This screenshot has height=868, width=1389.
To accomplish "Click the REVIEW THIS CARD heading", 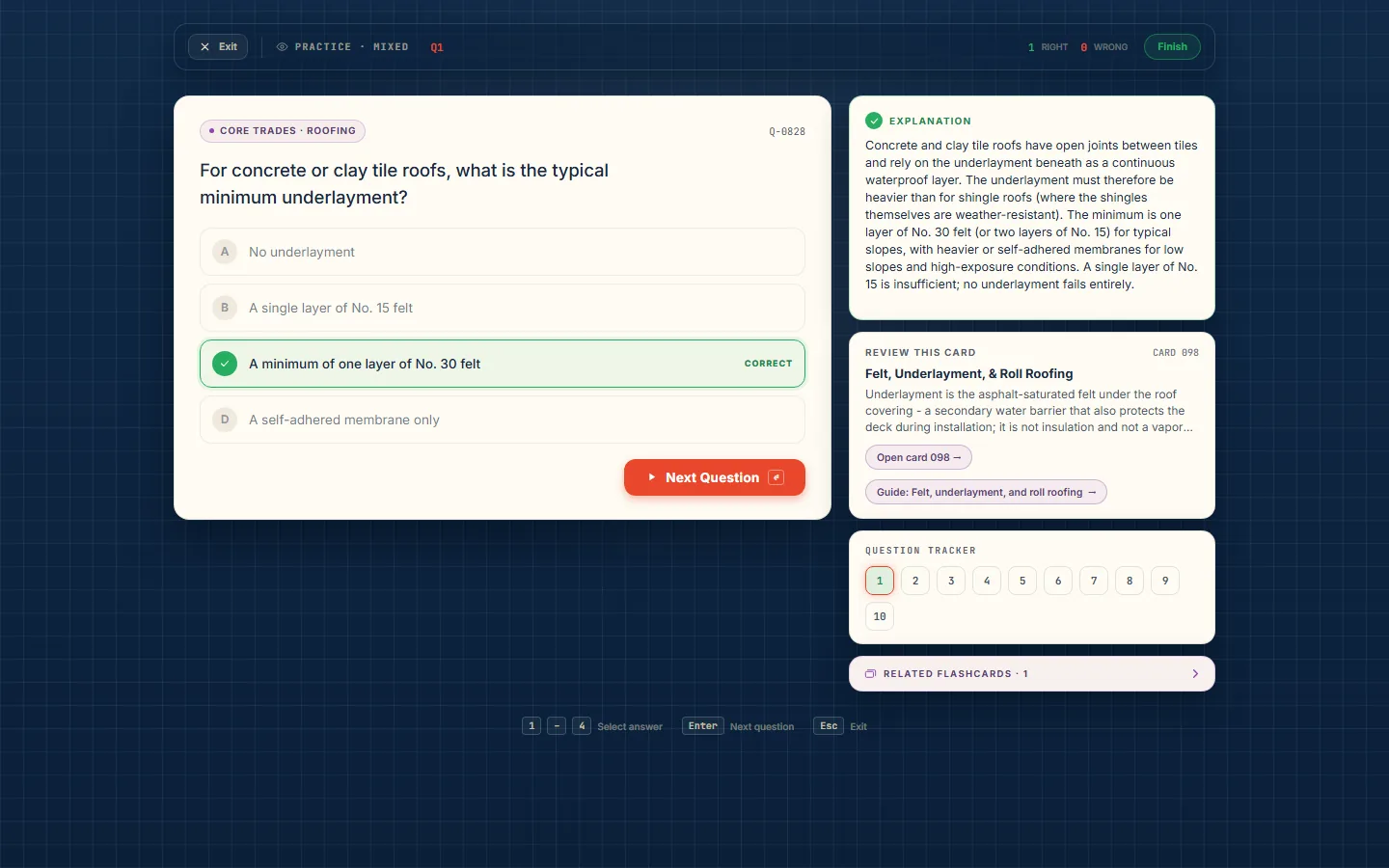I will [x=920, y=353].
